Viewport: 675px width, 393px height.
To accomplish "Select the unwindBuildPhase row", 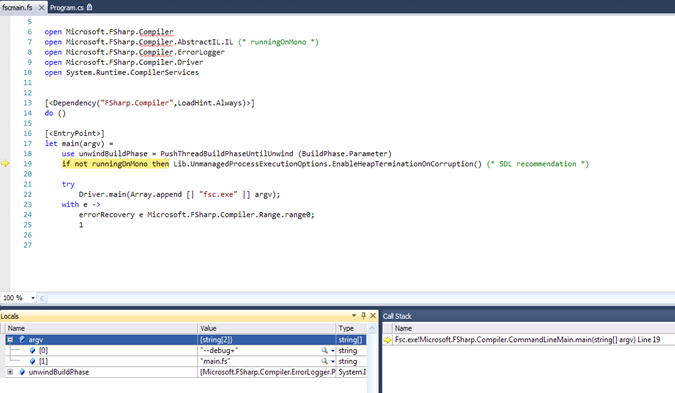I will pyautogui.click(x=186, y=372).
